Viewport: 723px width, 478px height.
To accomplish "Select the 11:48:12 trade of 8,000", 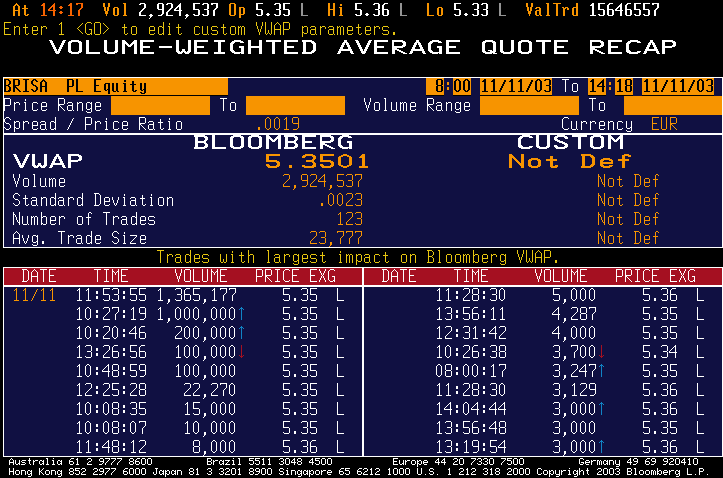I will (x=183, y=447).
